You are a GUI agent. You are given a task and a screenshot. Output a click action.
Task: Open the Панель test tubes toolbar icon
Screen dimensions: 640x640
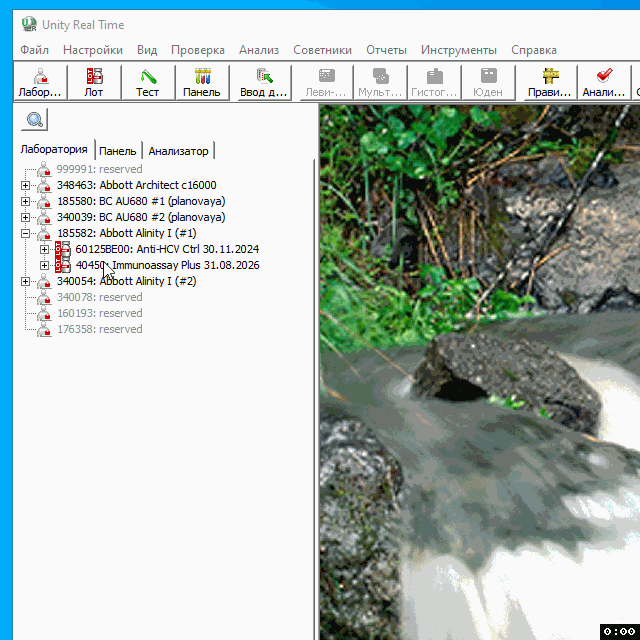point(202,82)
